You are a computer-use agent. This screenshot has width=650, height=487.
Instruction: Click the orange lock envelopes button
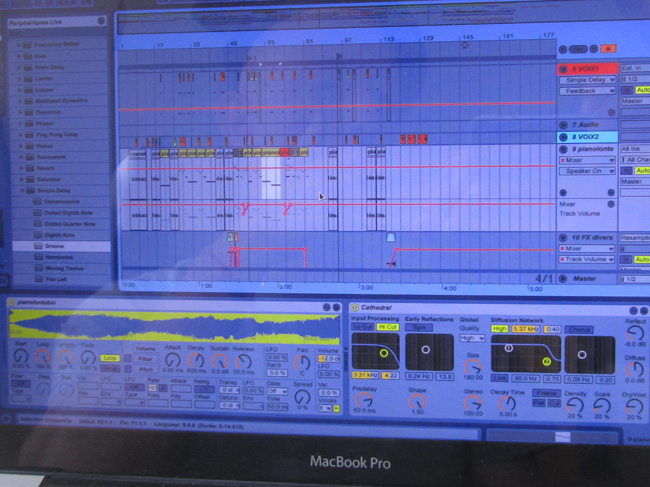click(x=608, y=48)
